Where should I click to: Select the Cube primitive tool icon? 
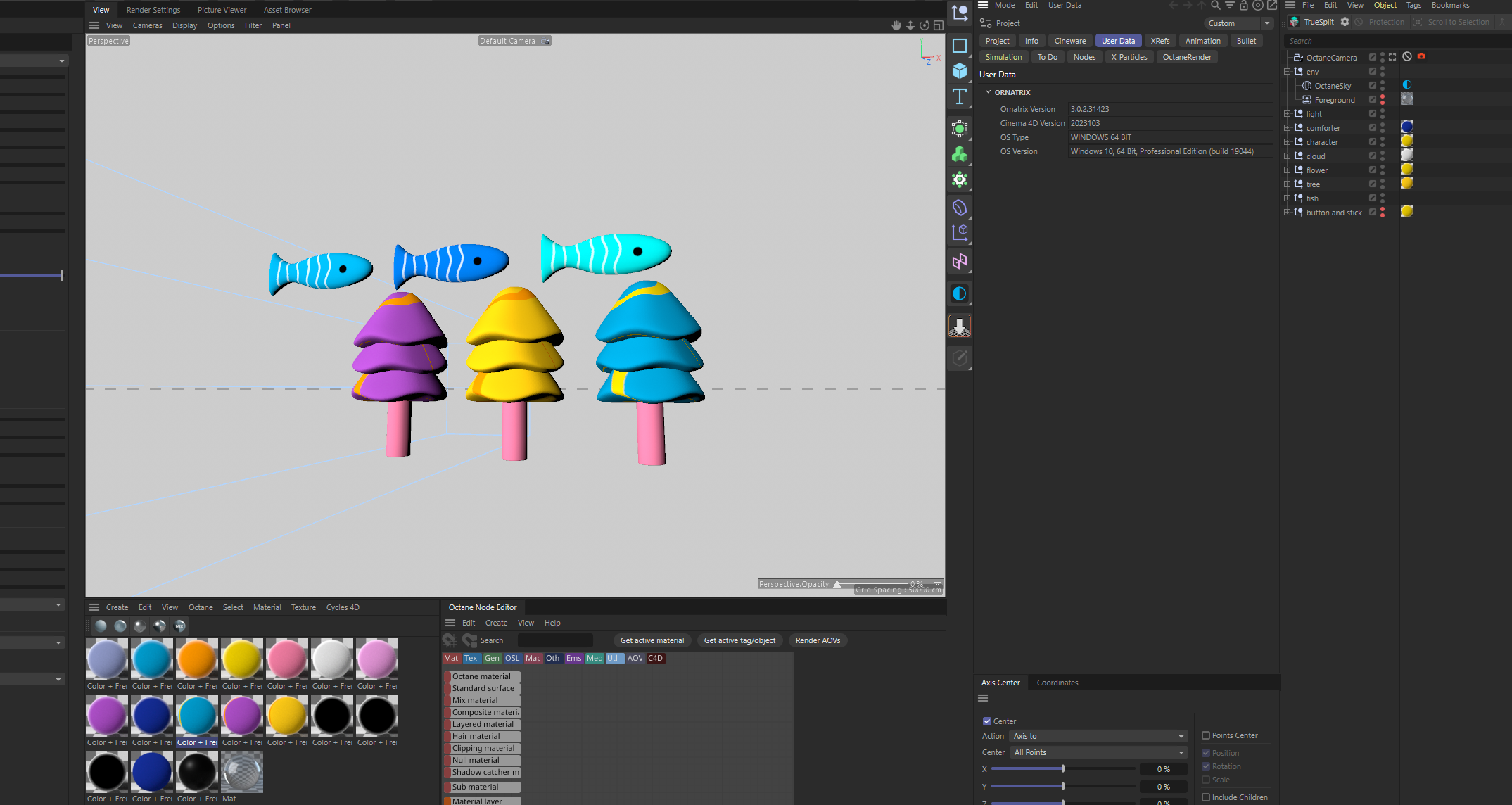coord(959,70)
